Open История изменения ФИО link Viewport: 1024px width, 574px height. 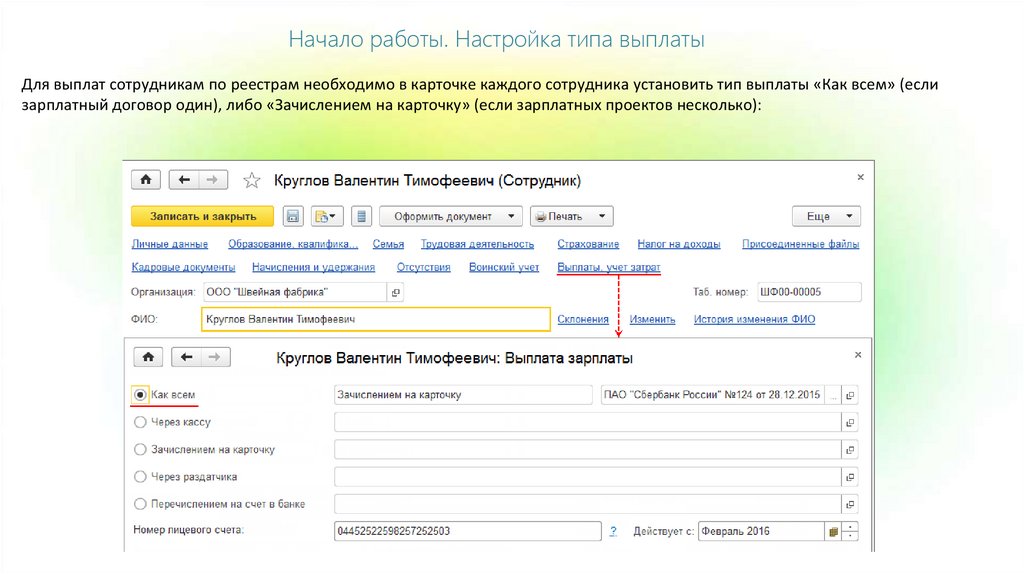pyautogui.click(x=754, y=319)
